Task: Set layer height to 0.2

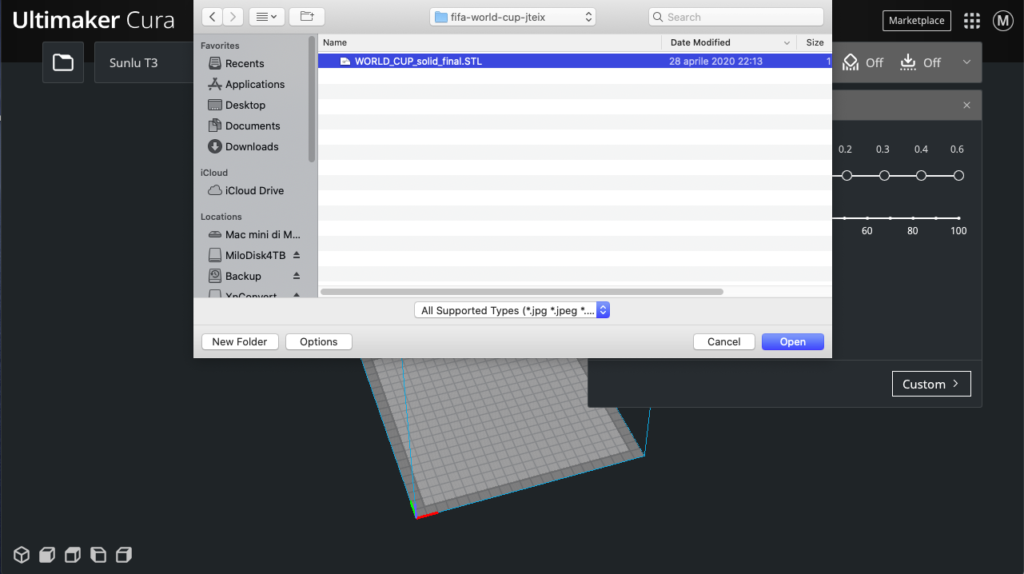Action: (846, 176)
